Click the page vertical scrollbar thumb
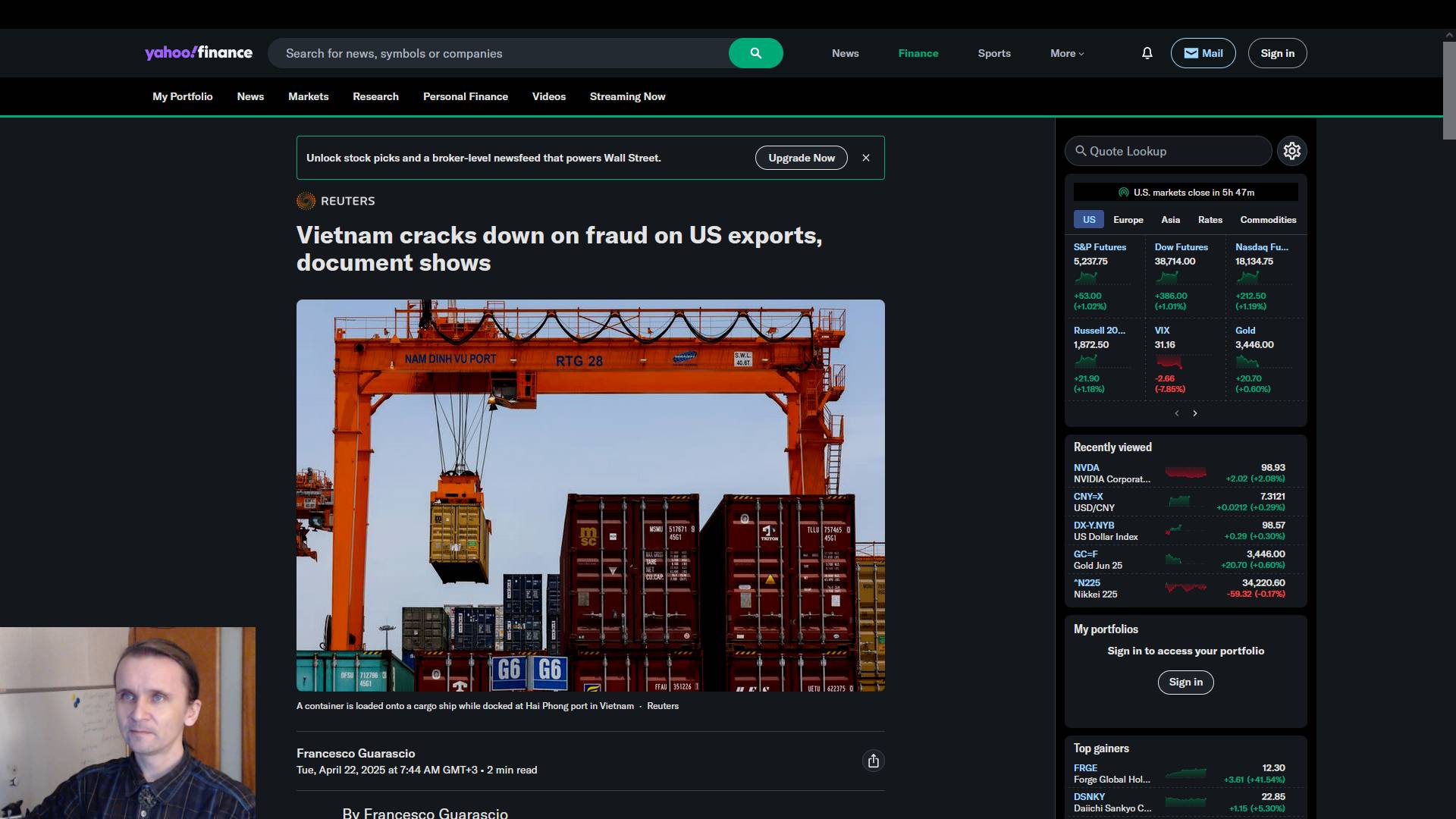The image size is (1456, 819). [x=1448, y=91]
